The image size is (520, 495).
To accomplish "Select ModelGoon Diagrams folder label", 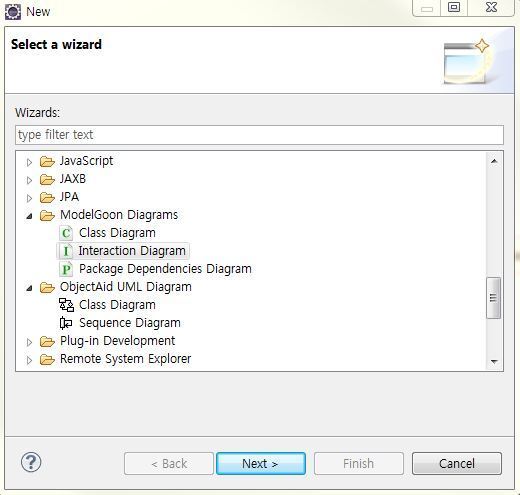I will pyautogui.click(x=119, y=215).
